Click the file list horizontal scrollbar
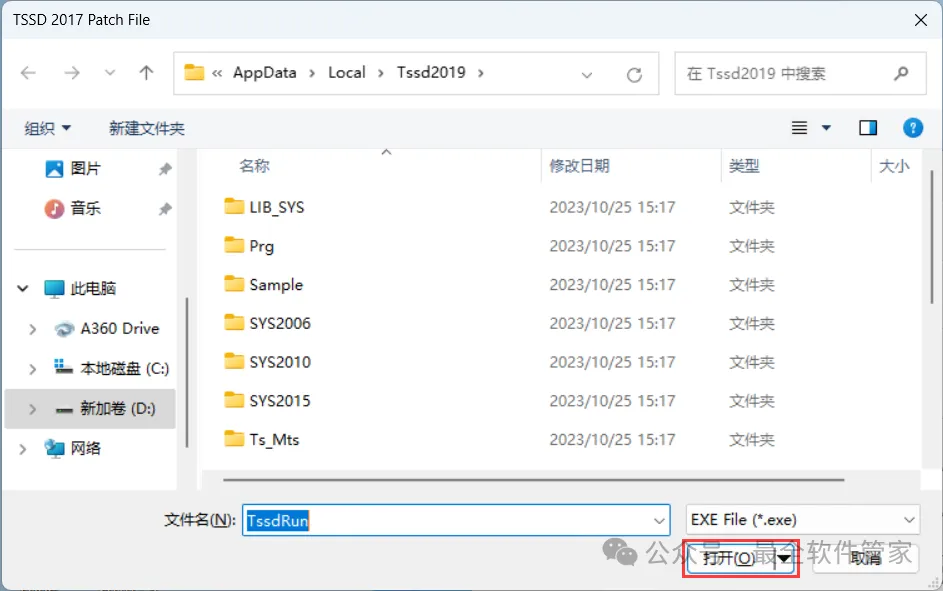The height and width of the screenshot is (591, 943). coord(533,480)
